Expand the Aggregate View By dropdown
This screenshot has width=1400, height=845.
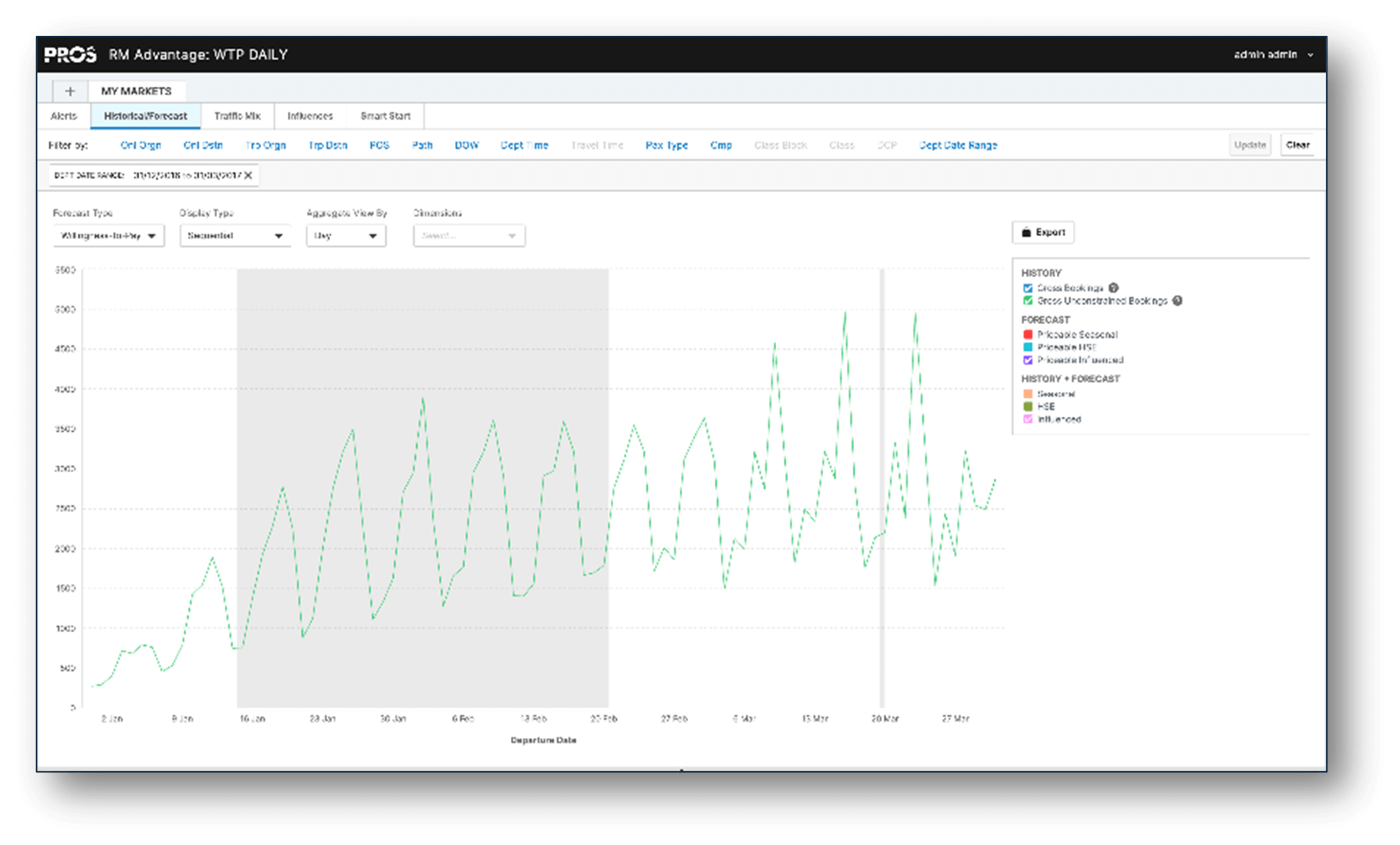pyautogui.click(x=345, y=236)
